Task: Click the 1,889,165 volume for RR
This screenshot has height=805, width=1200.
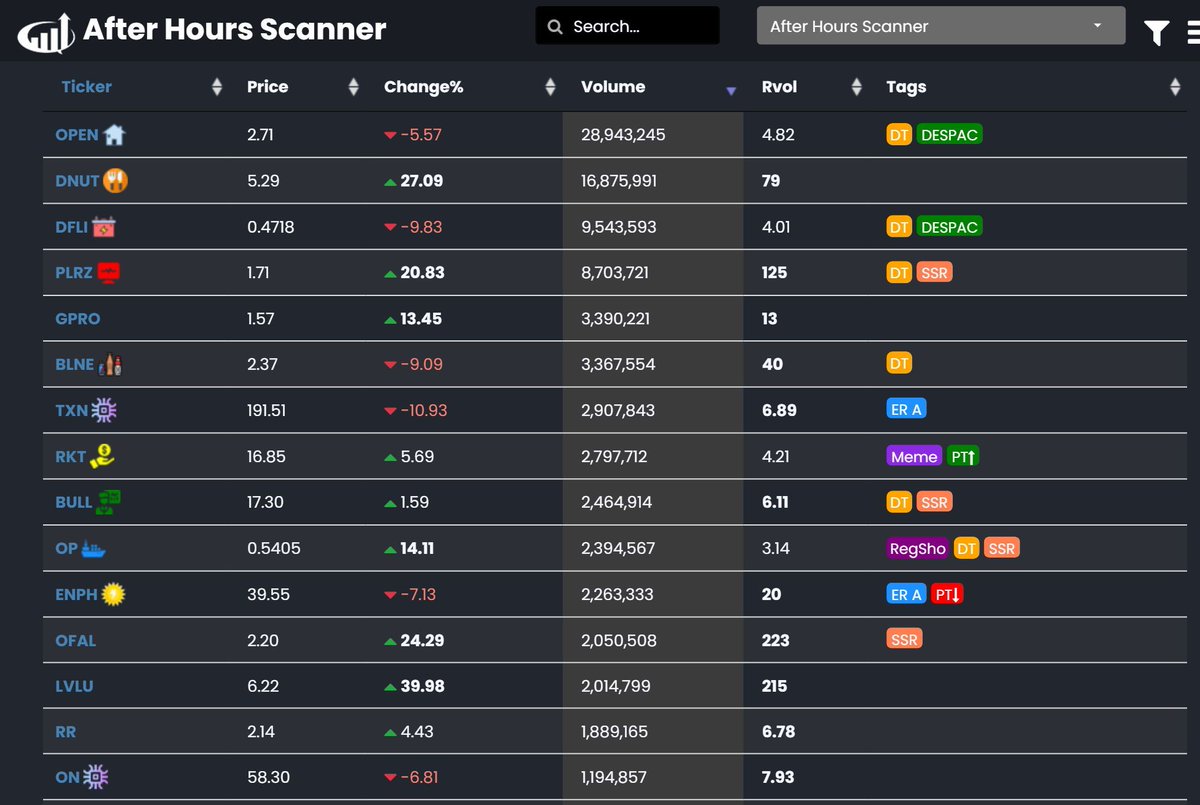Action: click(x=614, y=732)
